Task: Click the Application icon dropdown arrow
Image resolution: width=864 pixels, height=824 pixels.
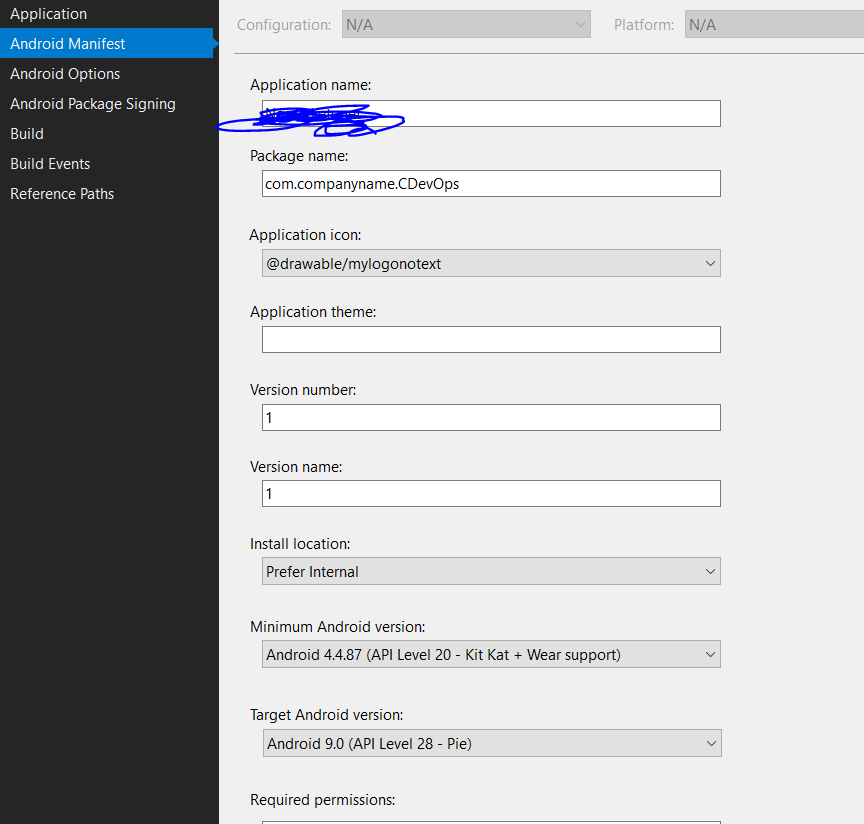Action: click(710, 263)
